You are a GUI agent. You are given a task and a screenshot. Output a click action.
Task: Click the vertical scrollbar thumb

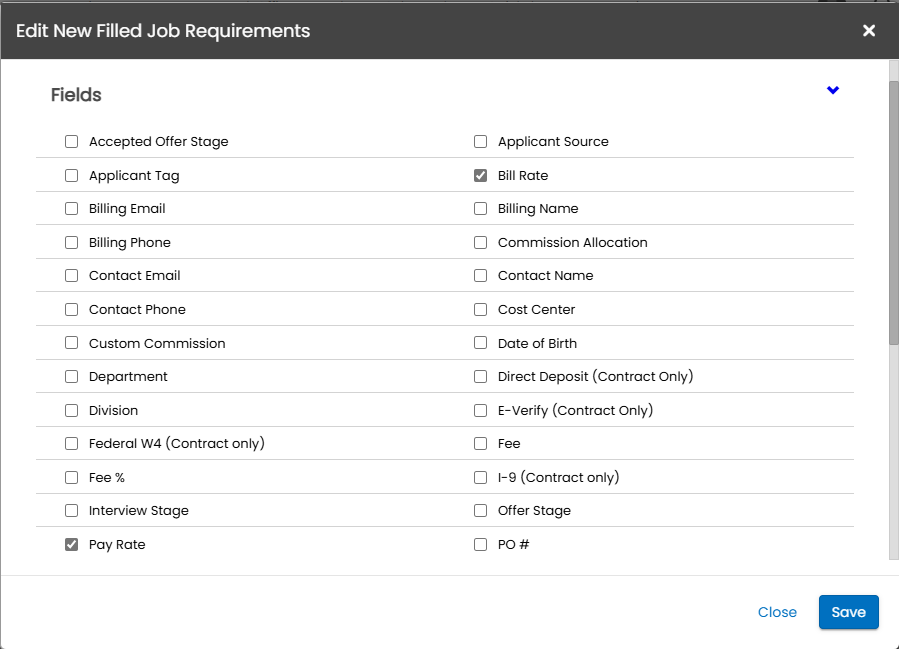point(893,210)
